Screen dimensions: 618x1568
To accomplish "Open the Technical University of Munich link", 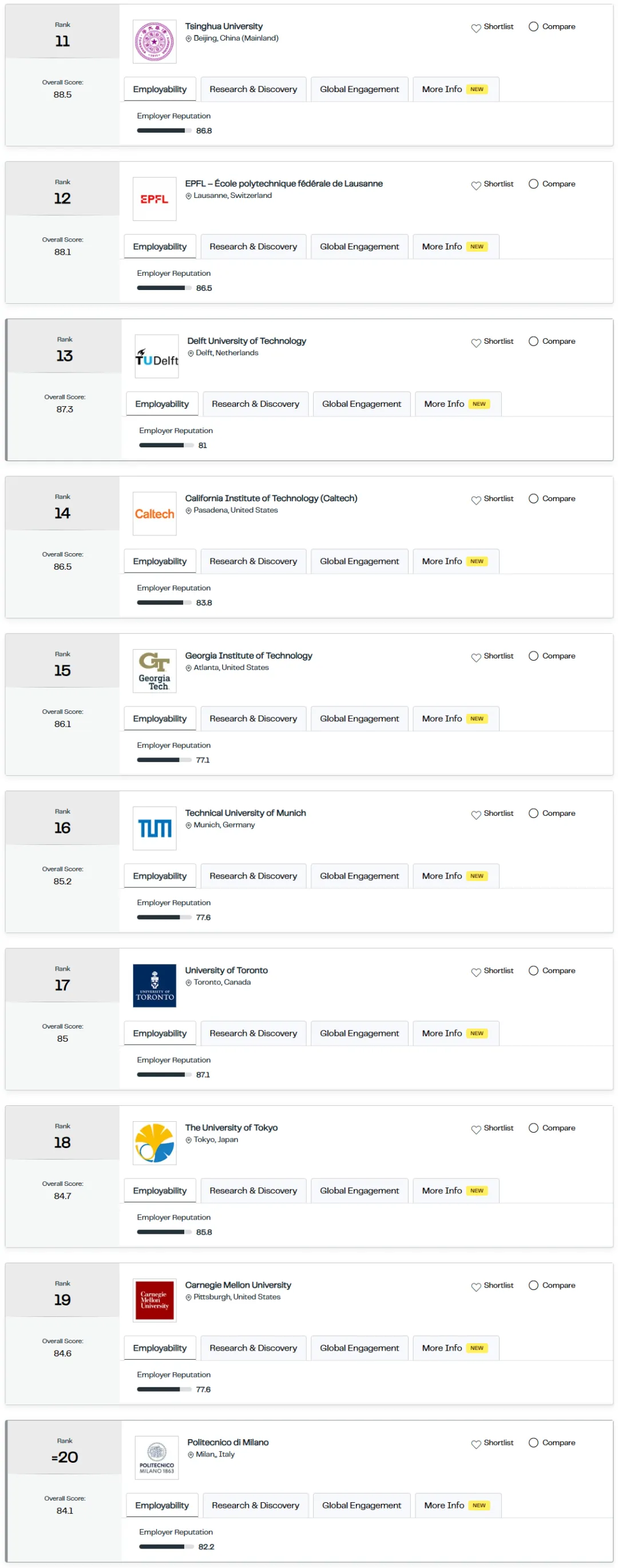I will point(245,813).
